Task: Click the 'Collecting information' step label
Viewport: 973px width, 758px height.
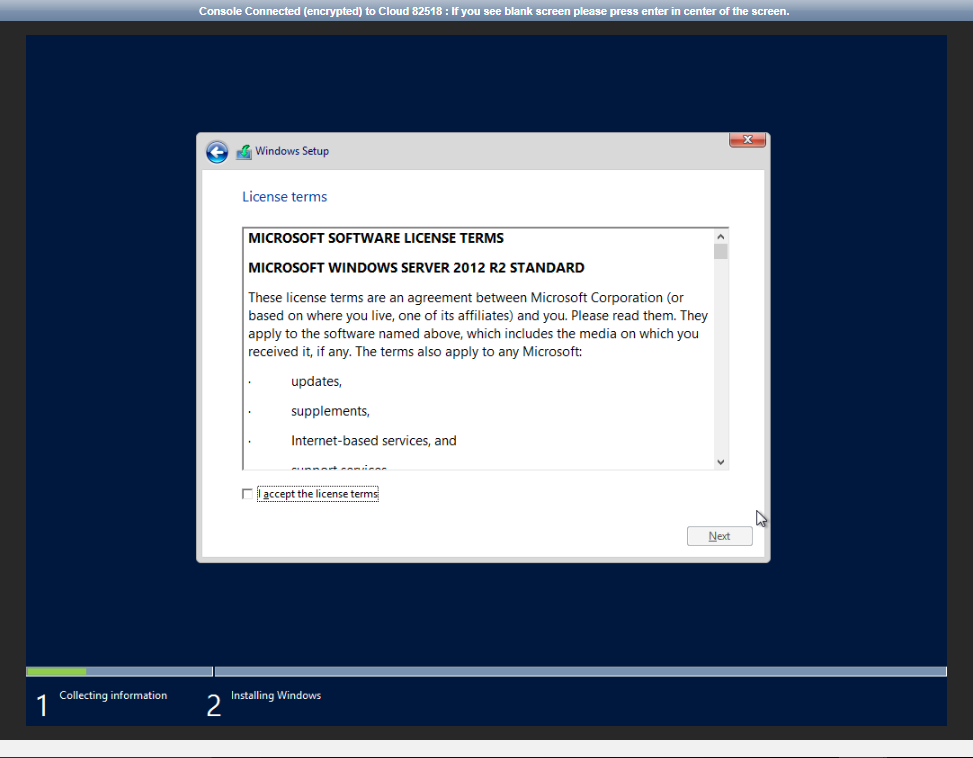Action: pos(113,695)
